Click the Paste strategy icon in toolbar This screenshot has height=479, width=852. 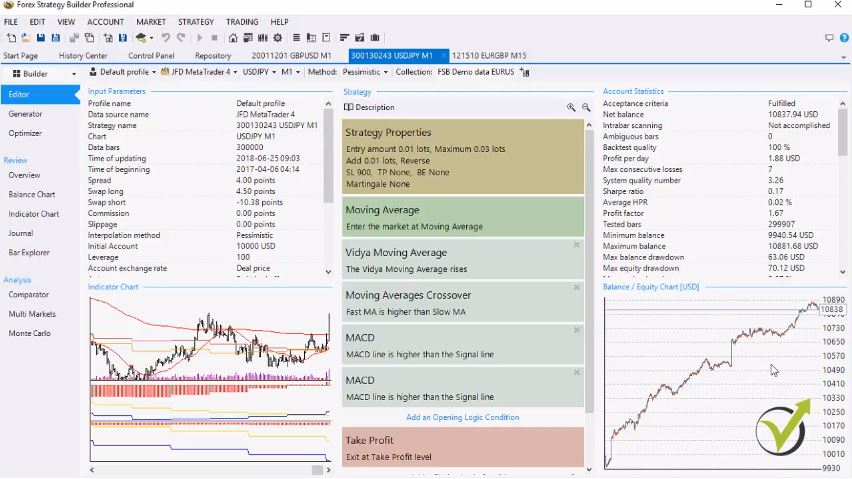(x=90, y=38)
